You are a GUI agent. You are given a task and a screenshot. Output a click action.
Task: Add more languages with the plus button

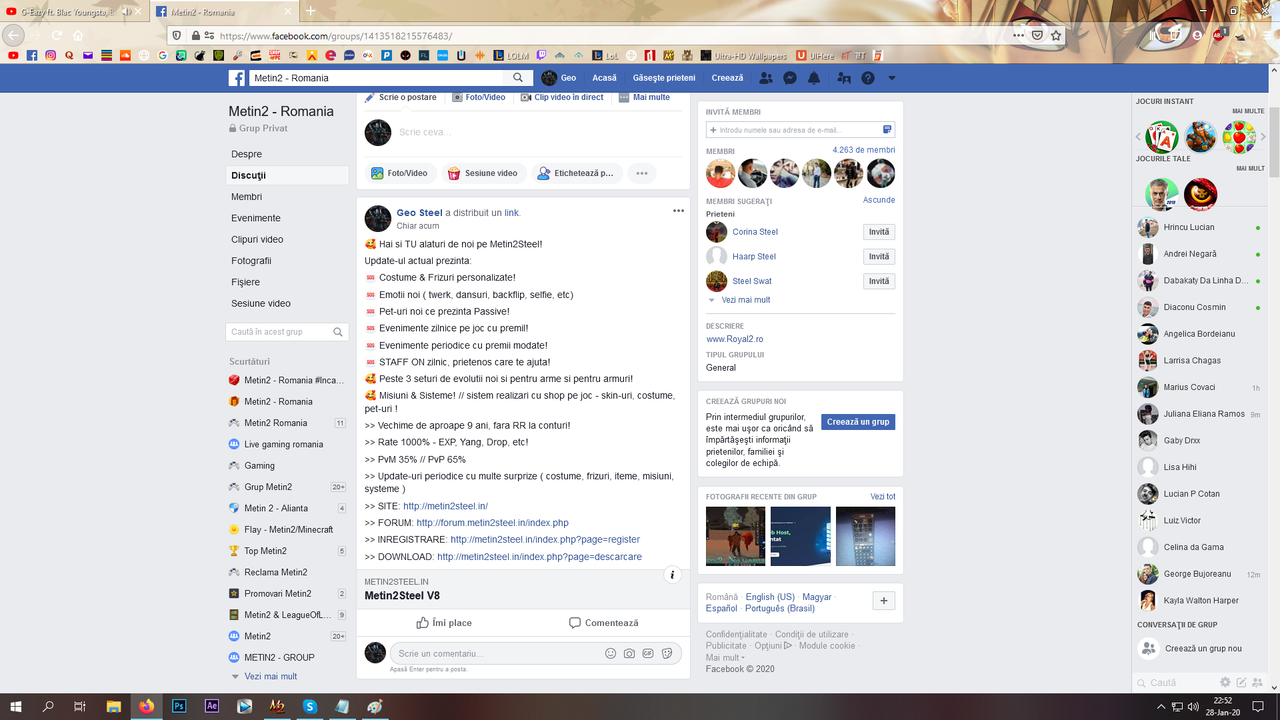click(883, 600)
